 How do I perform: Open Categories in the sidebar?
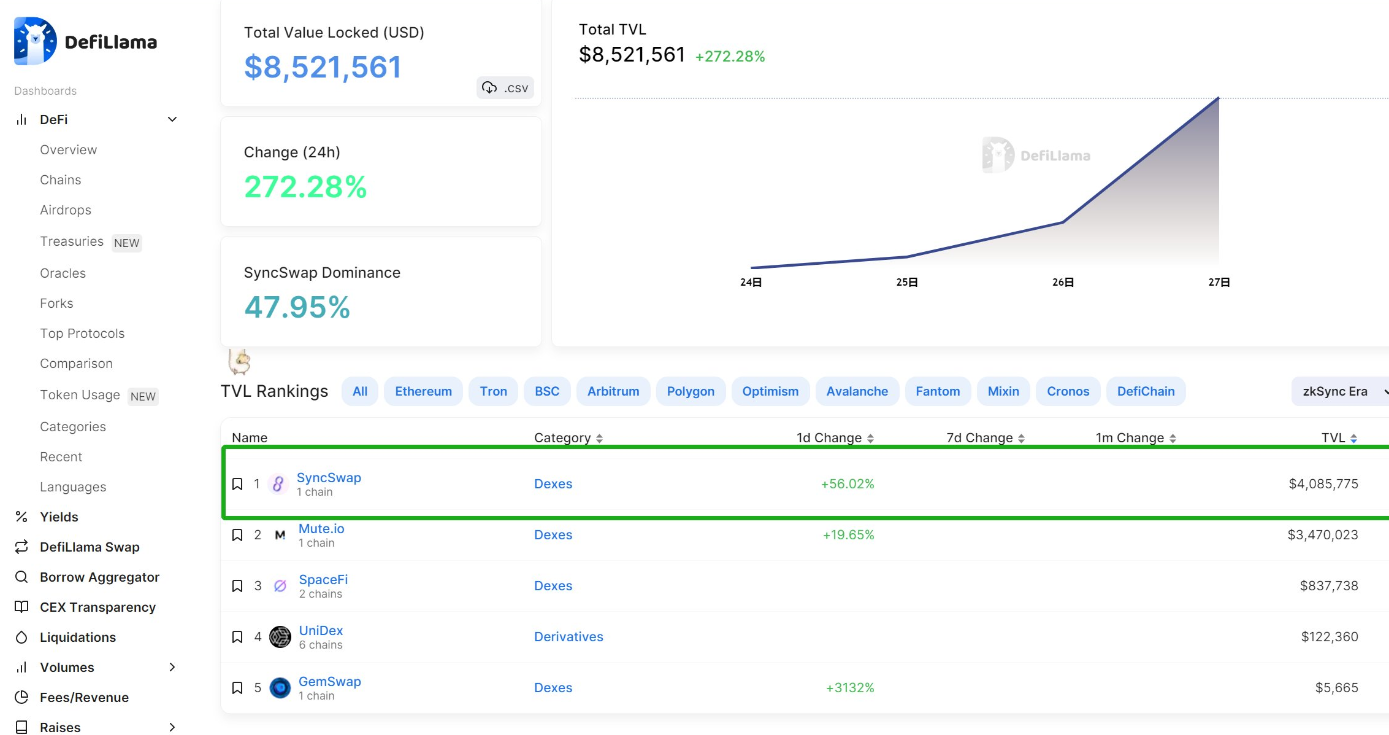(73, 426)
